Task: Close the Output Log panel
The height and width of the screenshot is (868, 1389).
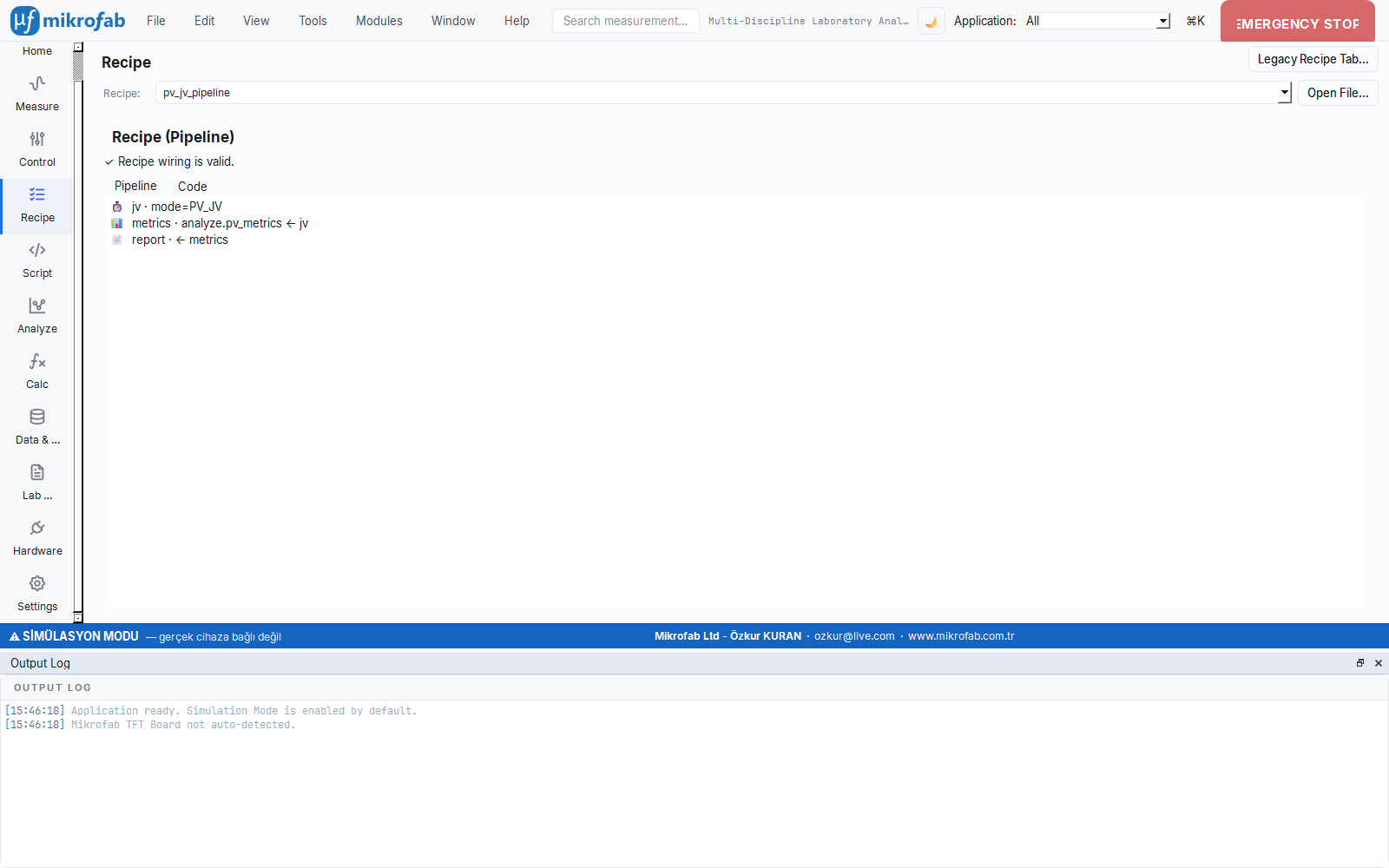Action: [1379, 663]
